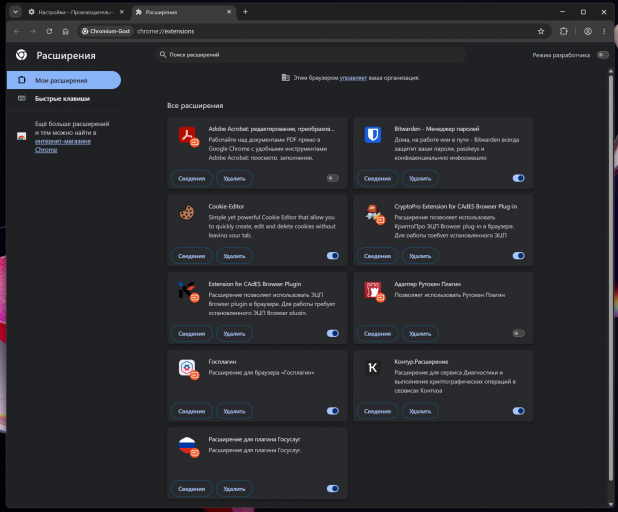Open Сведения for Adobe Acrobat

coord(192,179)
